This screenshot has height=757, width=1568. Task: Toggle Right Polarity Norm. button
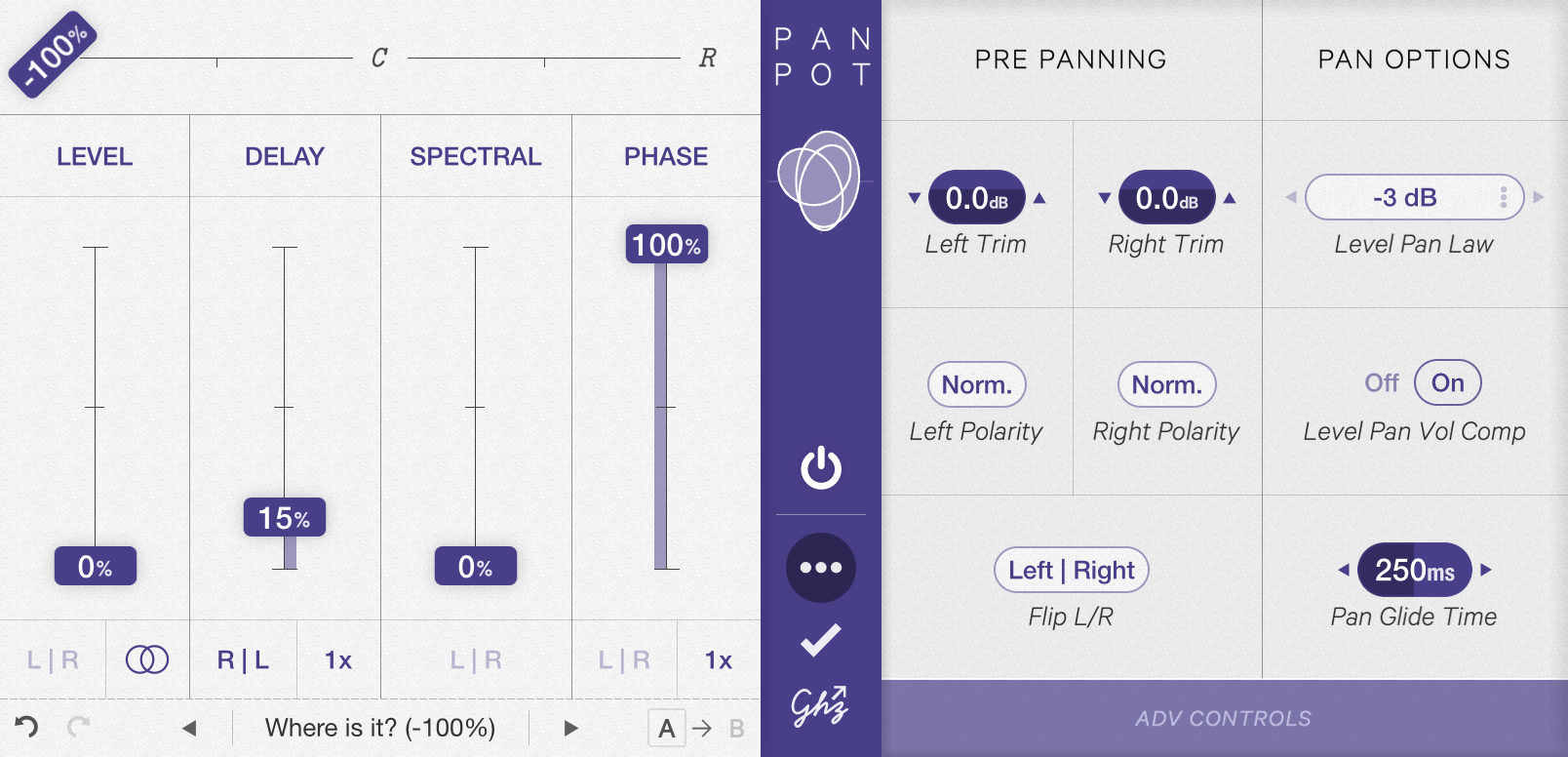click(1167, 385)
